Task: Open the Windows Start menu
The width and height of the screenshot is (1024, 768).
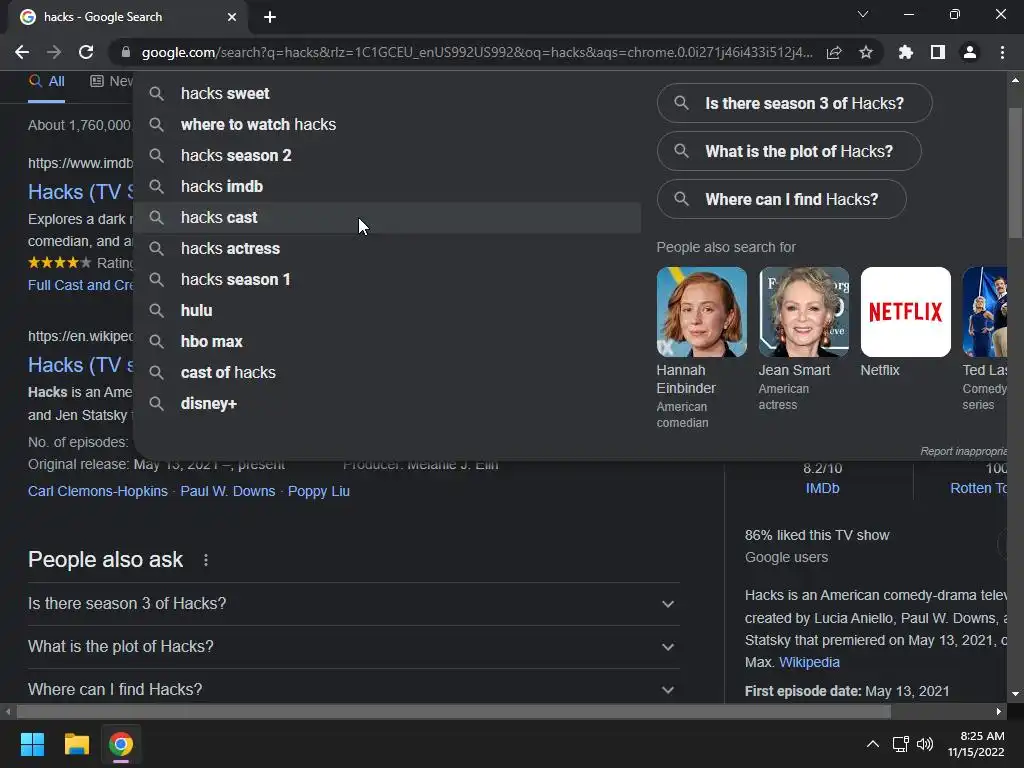Action: (32, 744)
